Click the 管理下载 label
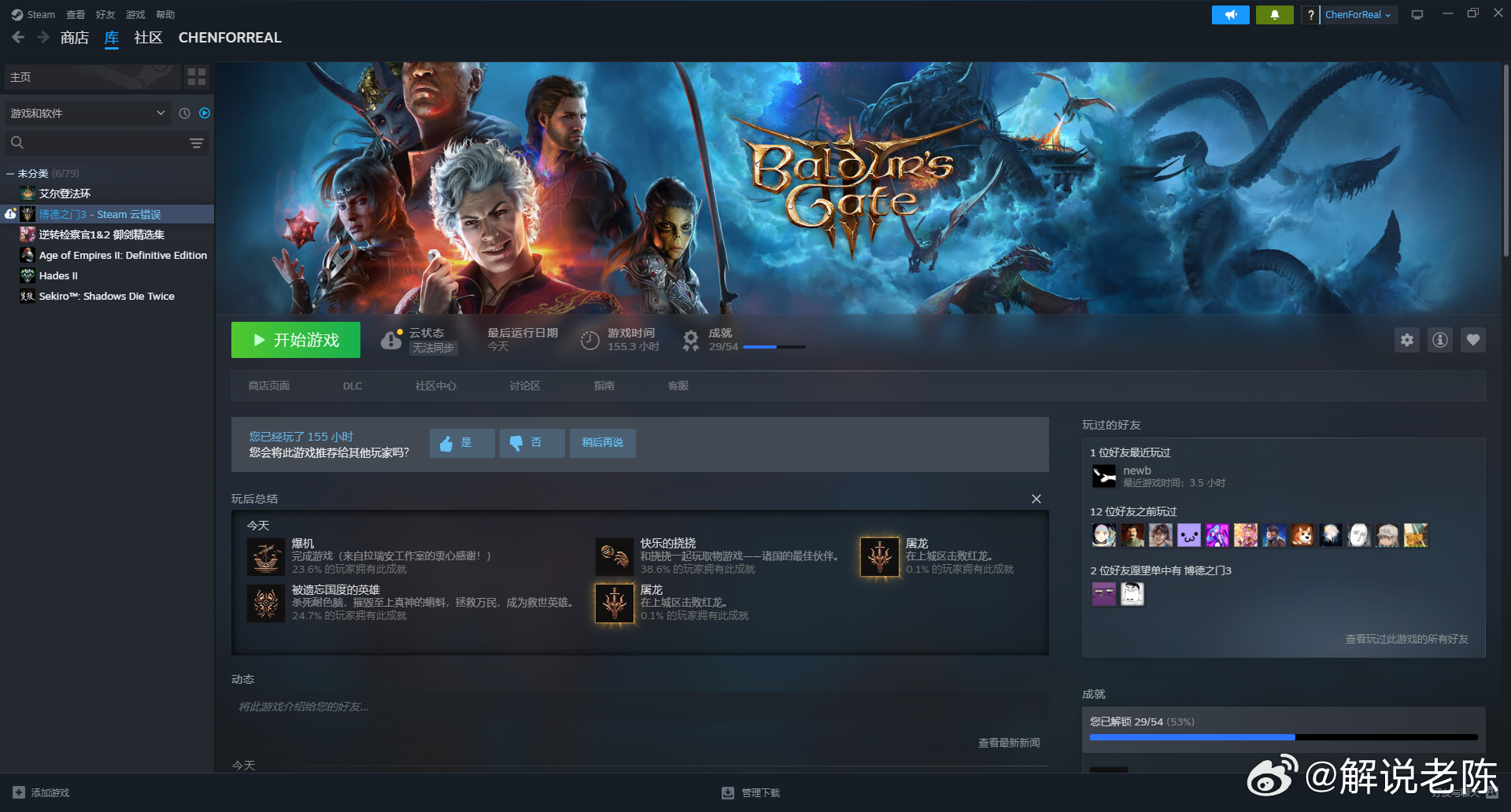The height and width of the screenshot is (812, 1511). click(761, 792)
